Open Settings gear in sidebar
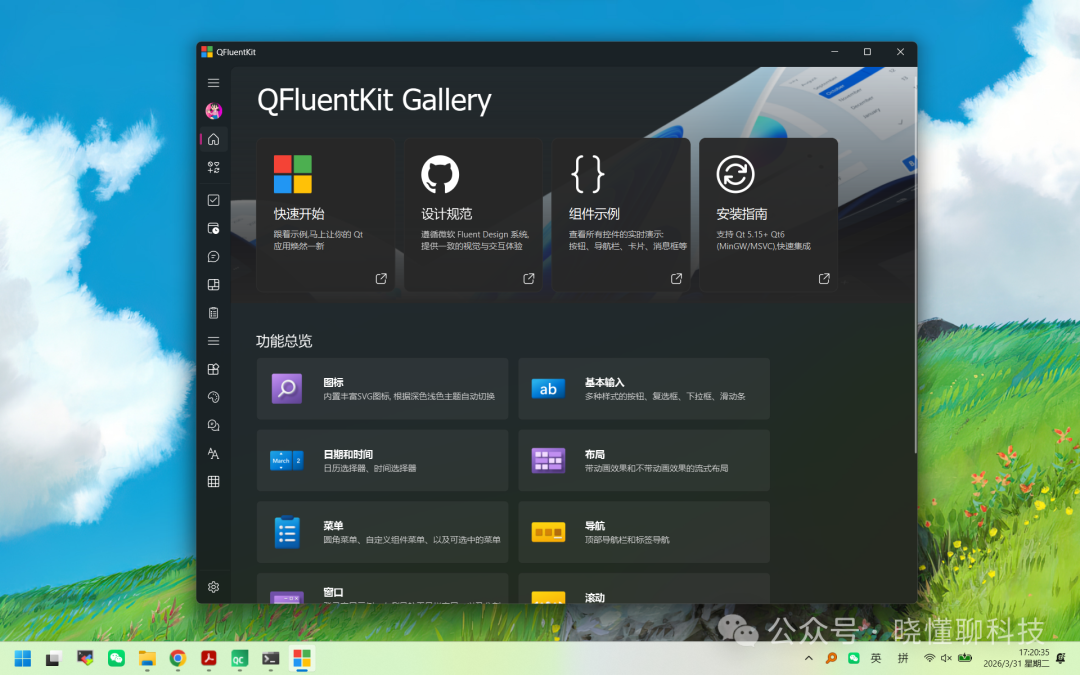The width and height of the screenshot is (1080, 675). 214,587
